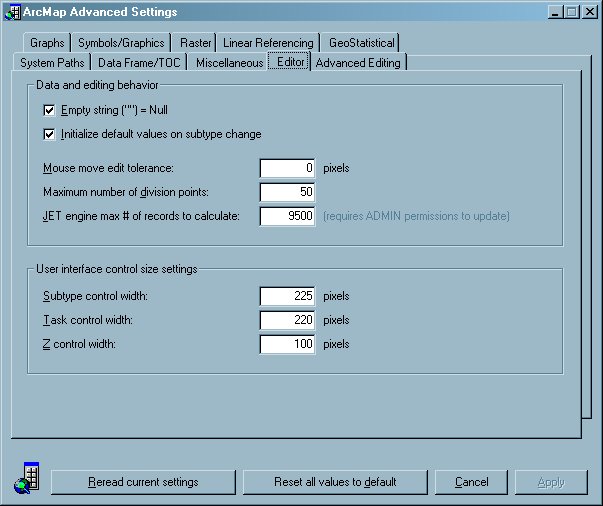Open the Symbols/Graphics tab
Screen dimensions: 603x506
pyautogui.click(x=121, y=43)
